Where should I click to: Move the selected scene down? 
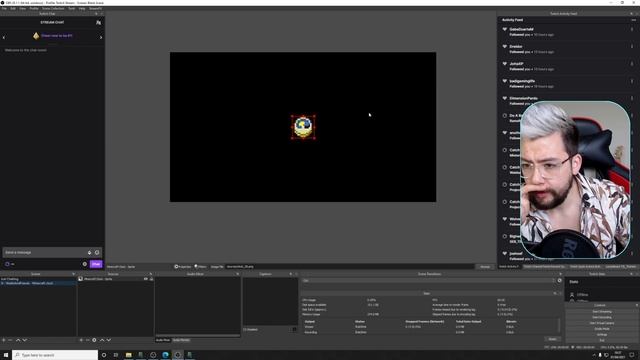click(24, 340)
